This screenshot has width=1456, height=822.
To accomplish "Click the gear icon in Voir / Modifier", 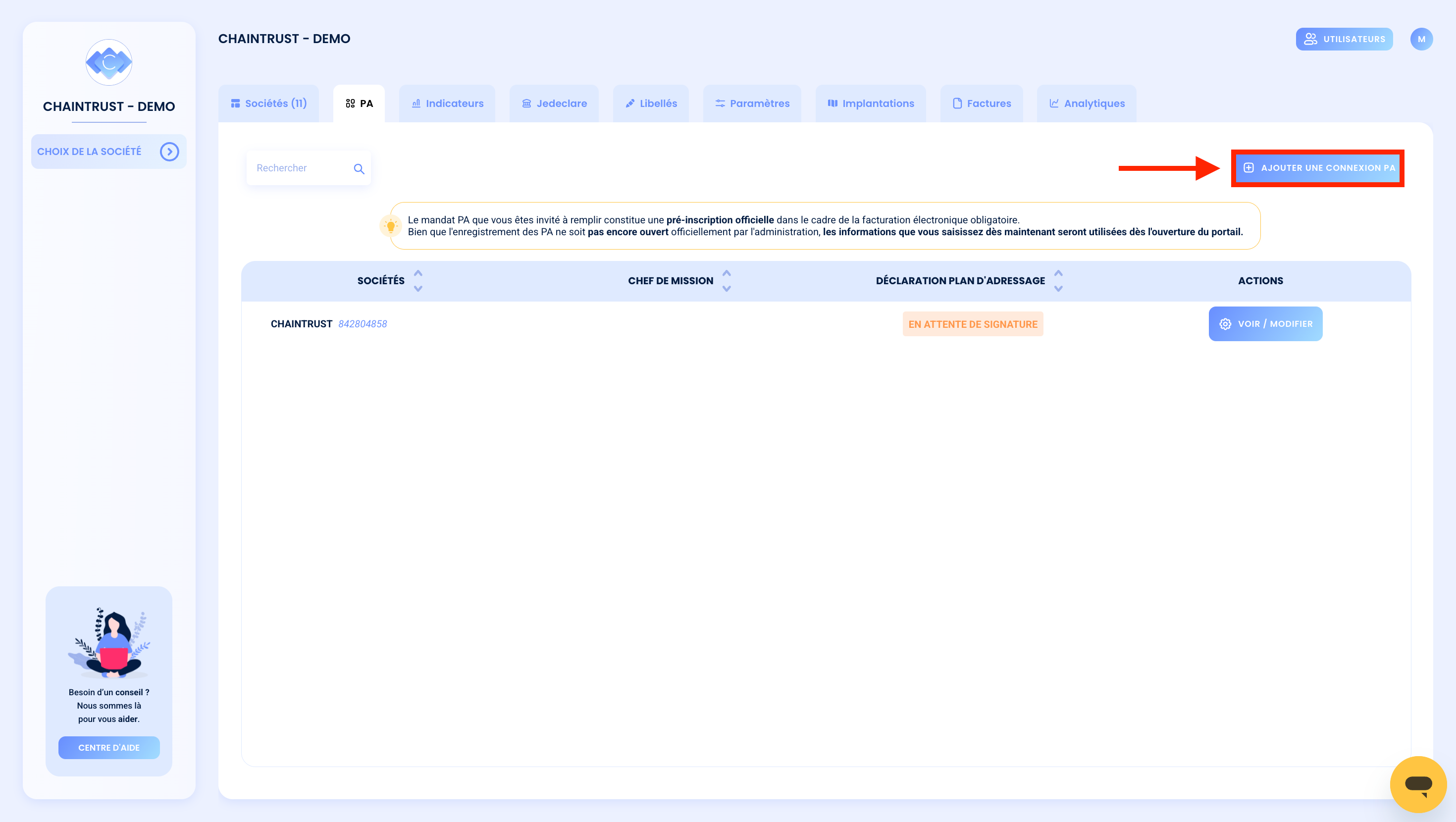I will tap(1225, 324).
